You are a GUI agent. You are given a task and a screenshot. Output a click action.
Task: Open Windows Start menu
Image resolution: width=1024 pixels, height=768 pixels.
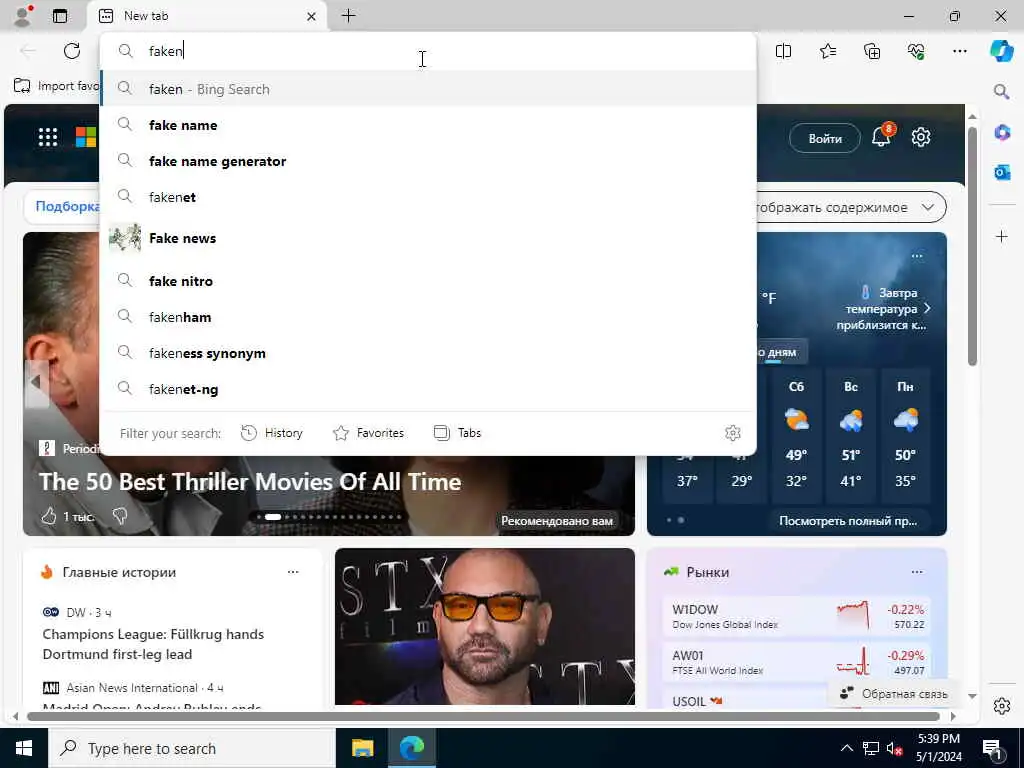(x=24, y=748)
